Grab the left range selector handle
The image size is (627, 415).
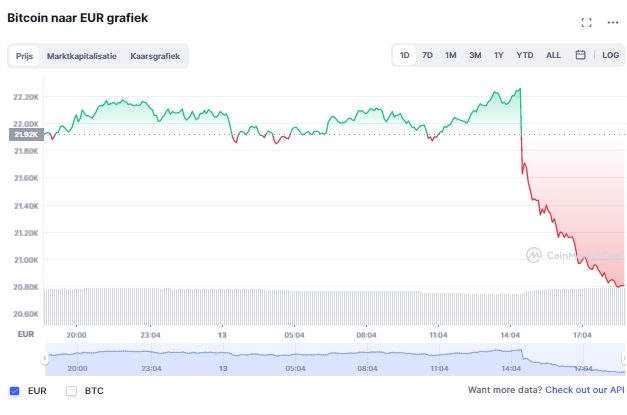pos(44,358)
